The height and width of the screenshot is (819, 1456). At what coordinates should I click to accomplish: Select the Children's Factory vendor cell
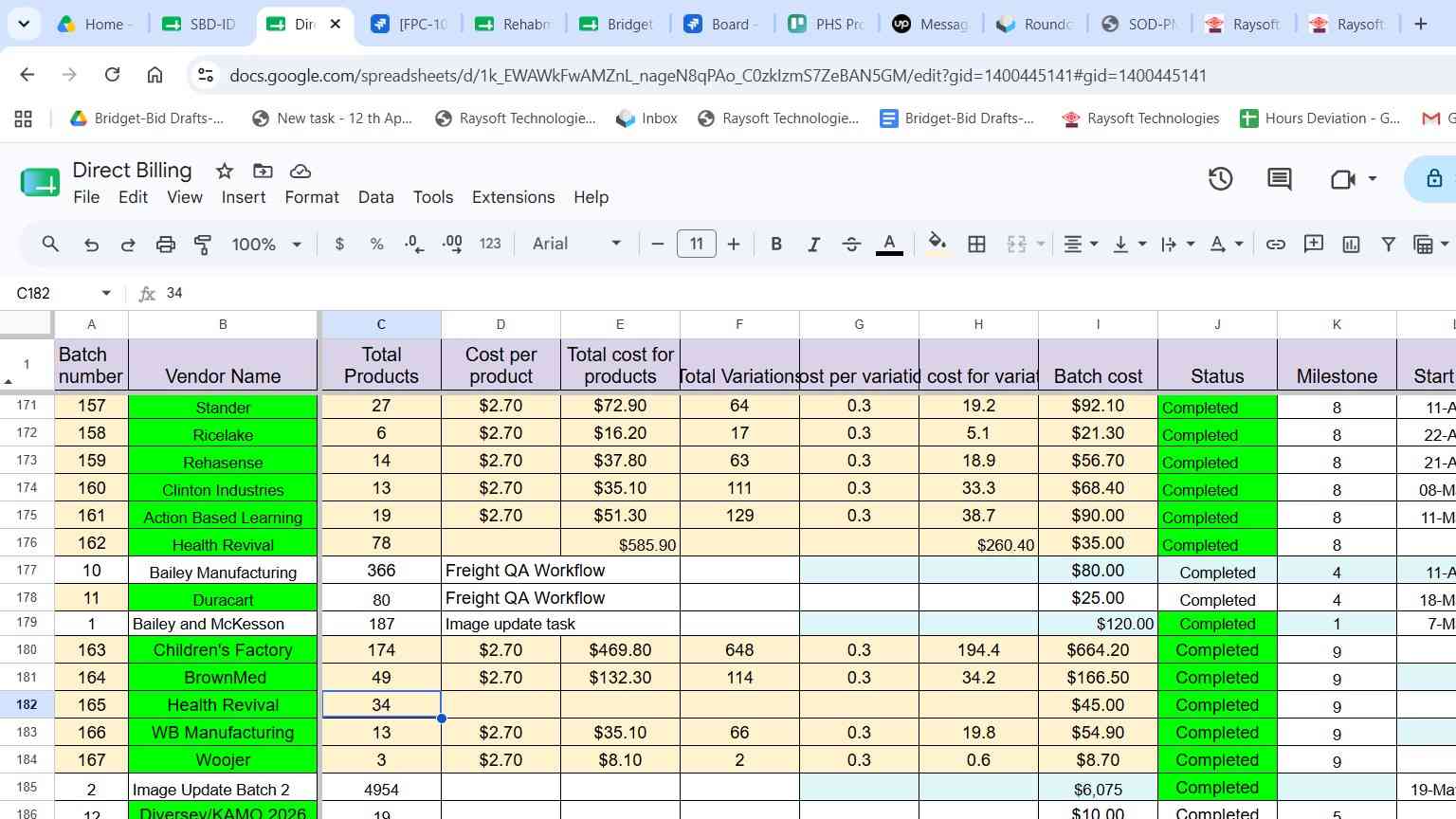pyautogui.click(x=223, y=650)
